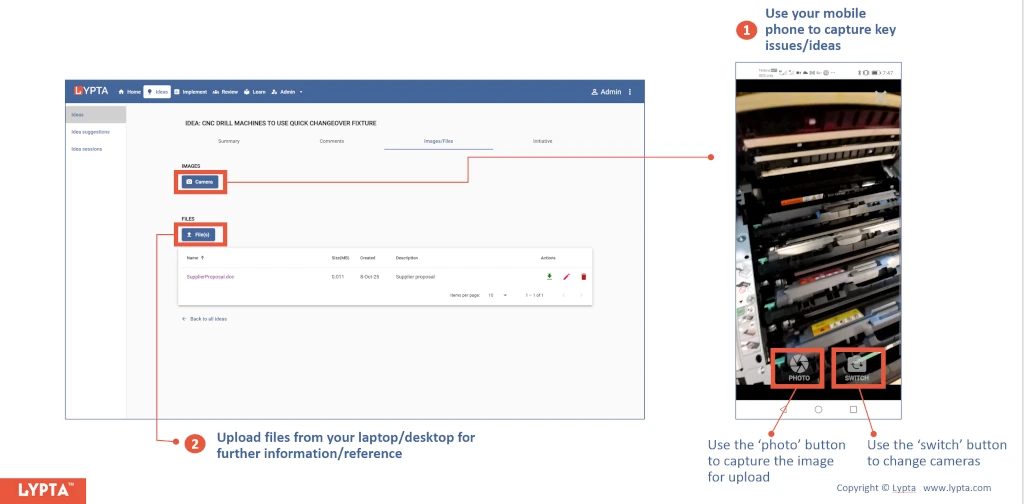Screen dimensions: 1024x504
Task: Tap the Android back triangle button
Action: click(784, 409)
